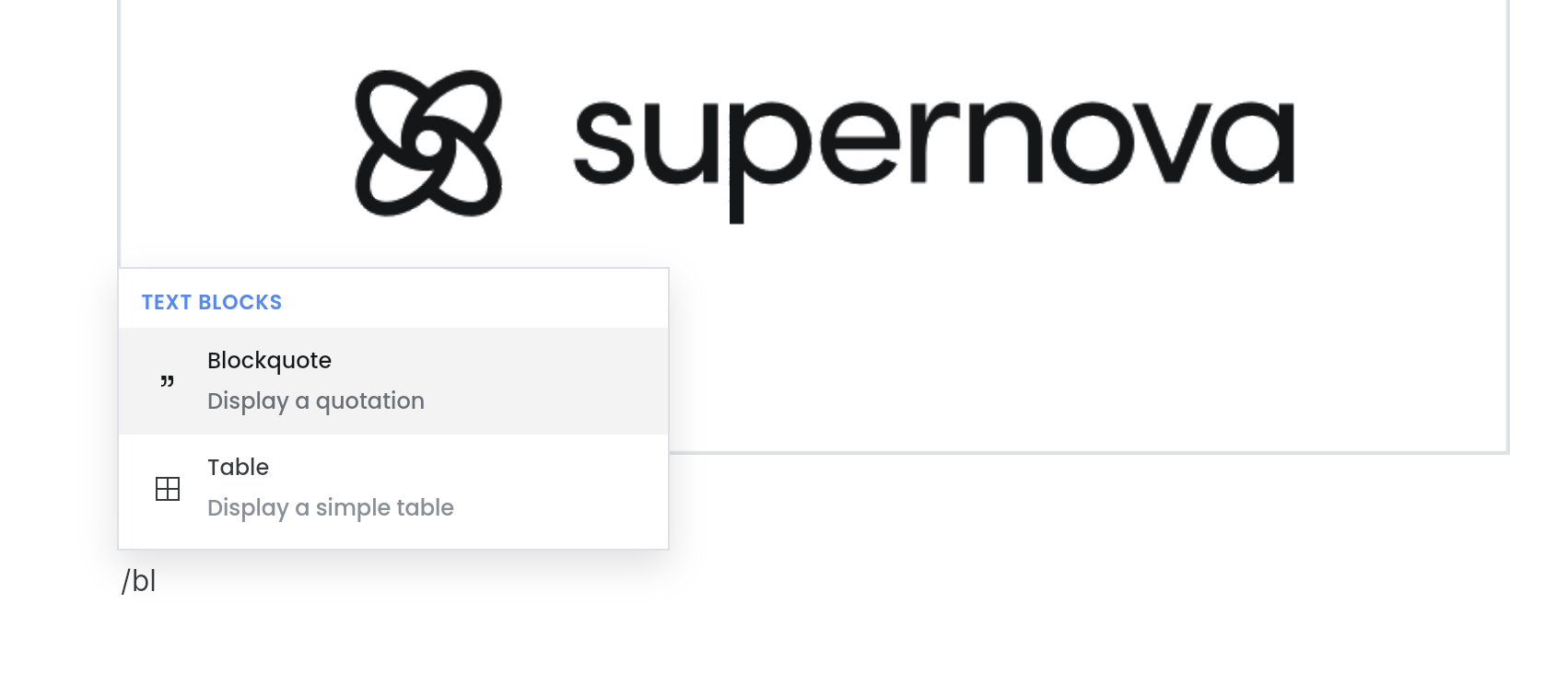Click image block area right of the popup menu
The image size is (1568, 673).
(1087, 359)
